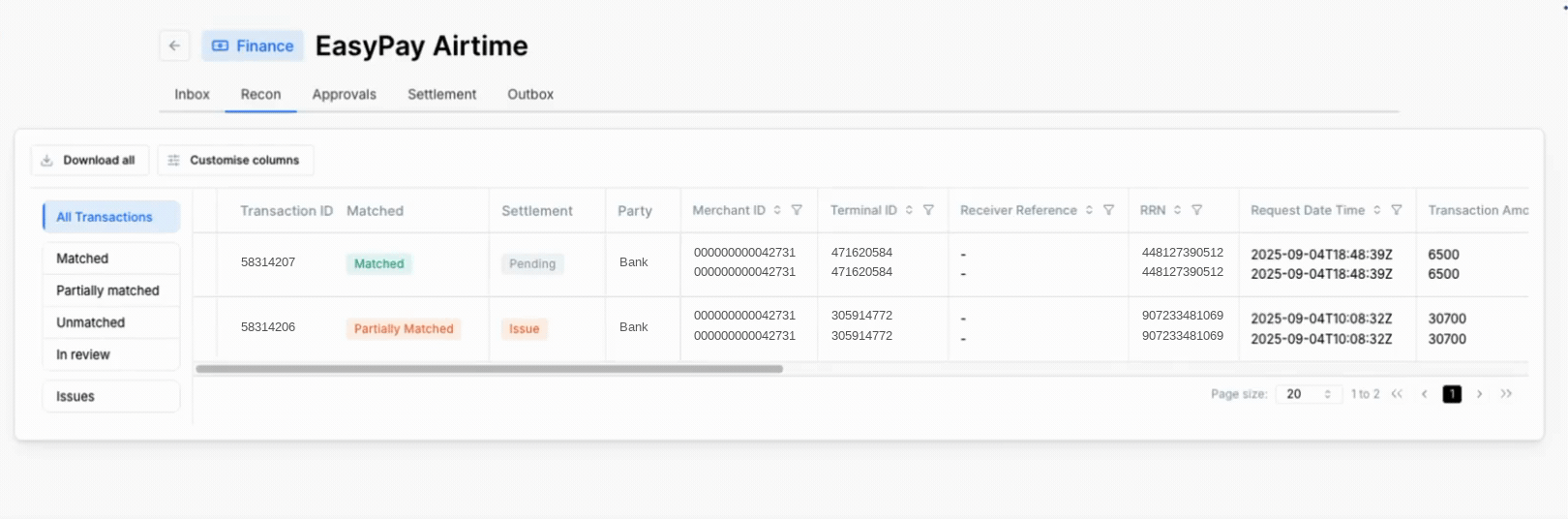Show Unmatched transactions
1568x519 pixels.
[111, 322]
